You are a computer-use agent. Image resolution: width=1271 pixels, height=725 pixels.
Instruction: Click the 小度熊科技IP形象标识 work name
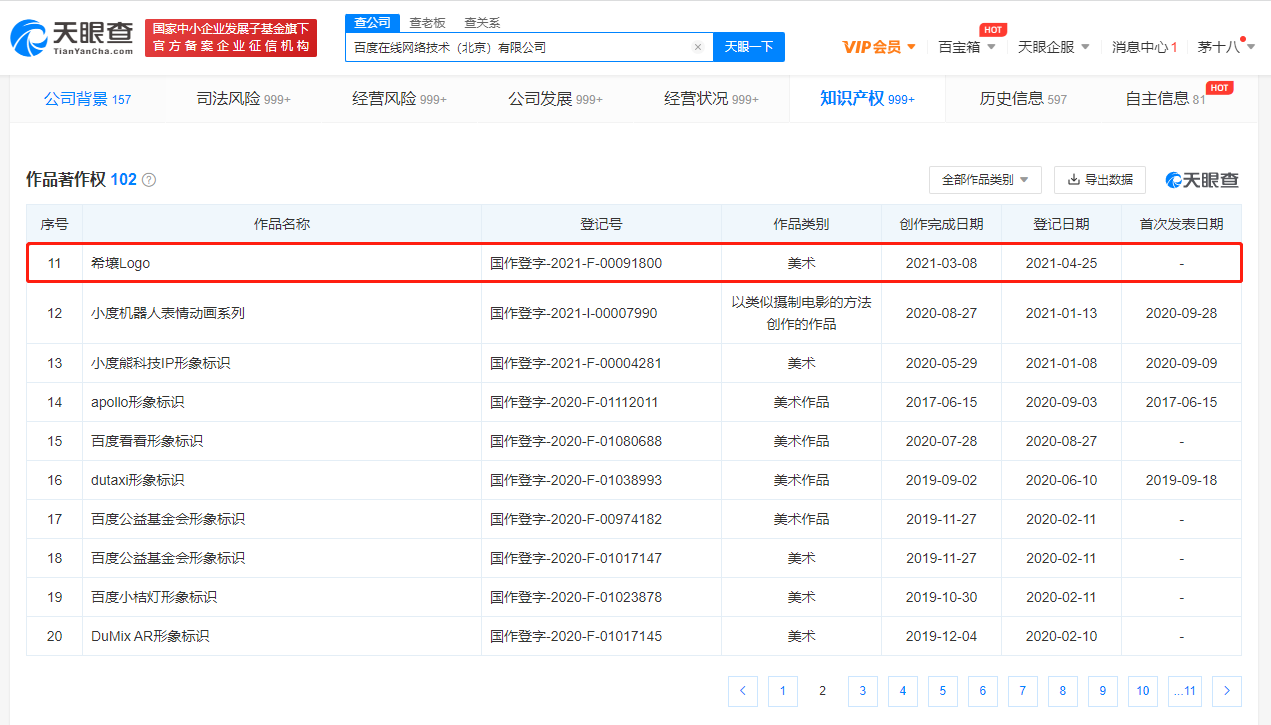[x=161, y=363]
